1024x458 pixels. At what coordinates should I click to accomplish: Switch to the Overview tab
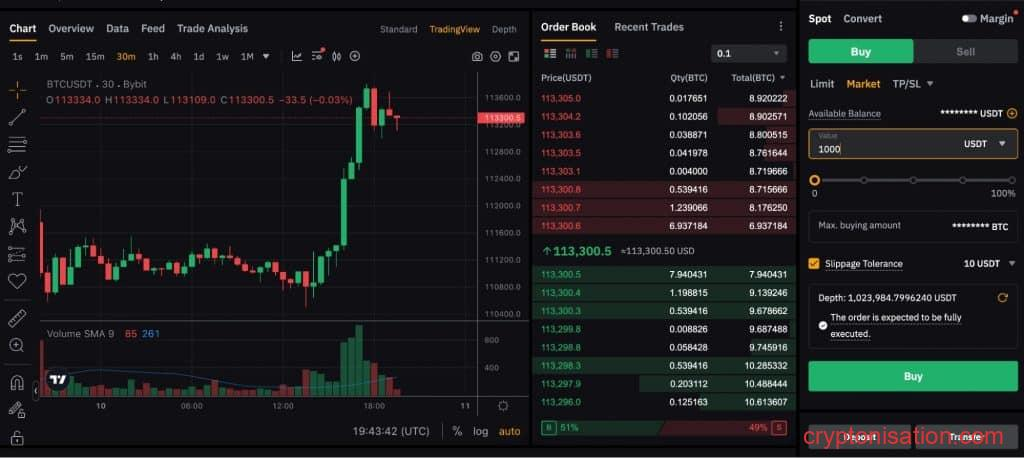coord(71,29)
